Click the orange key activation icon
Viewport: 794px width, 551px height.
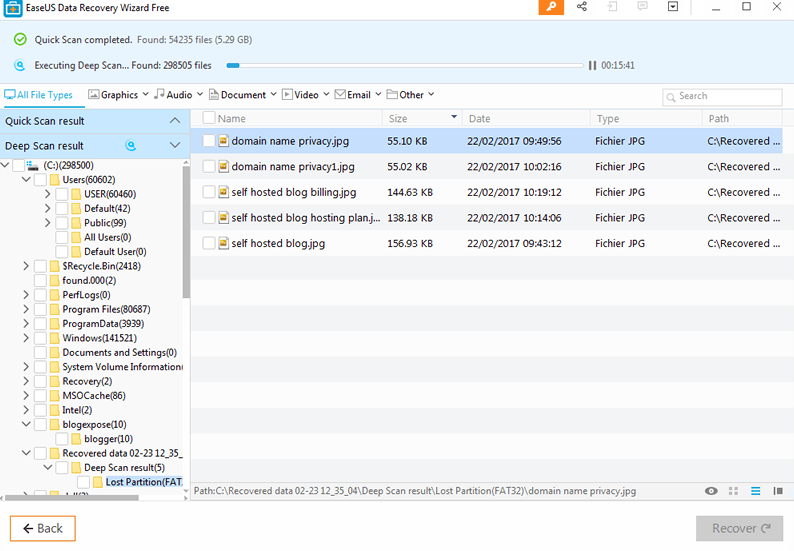click(551, 7)
